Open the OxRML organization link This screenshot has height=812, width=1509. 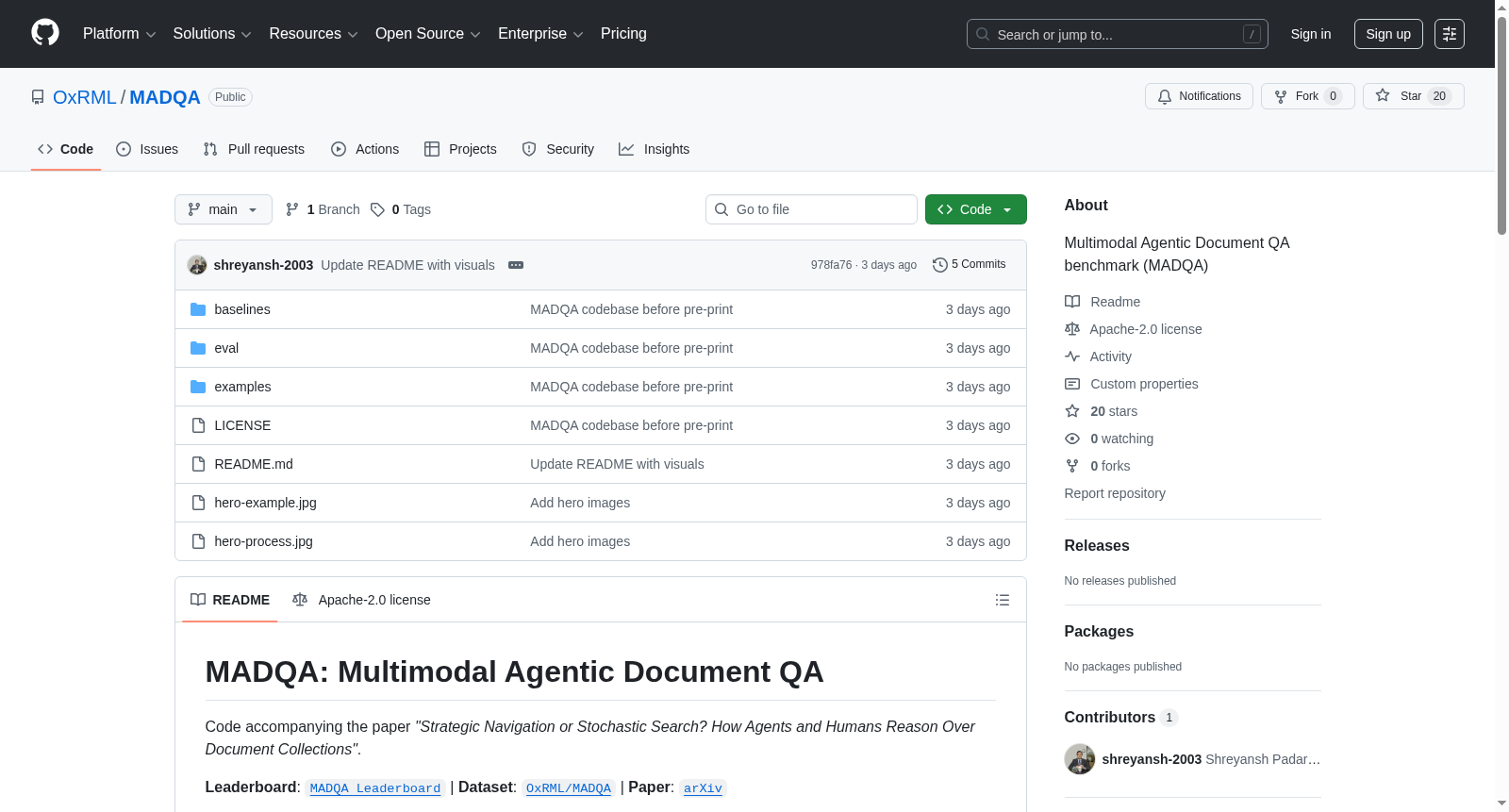click(85, 97)
